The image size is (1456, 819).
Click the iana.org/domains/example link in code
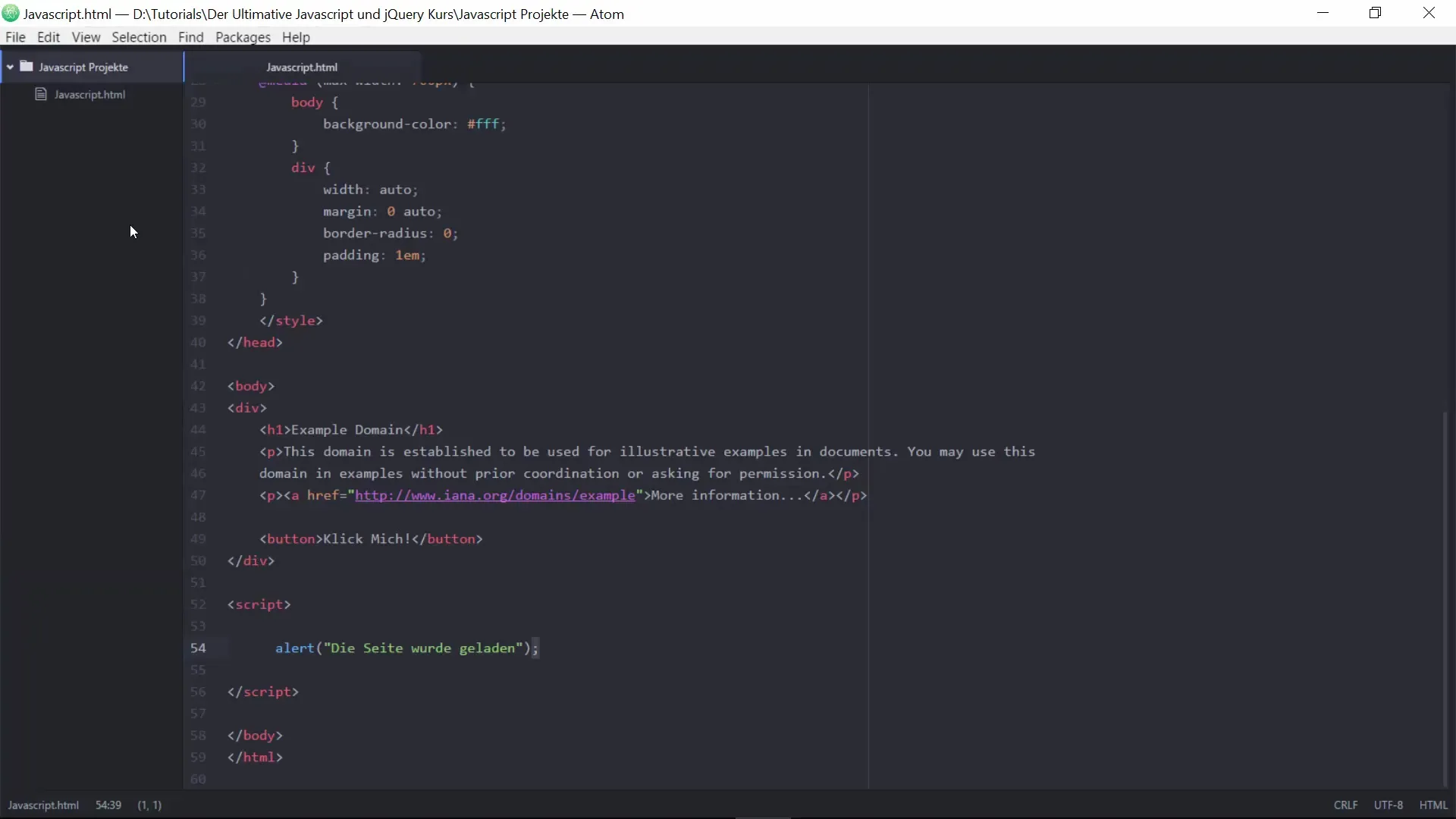(494, 495)
